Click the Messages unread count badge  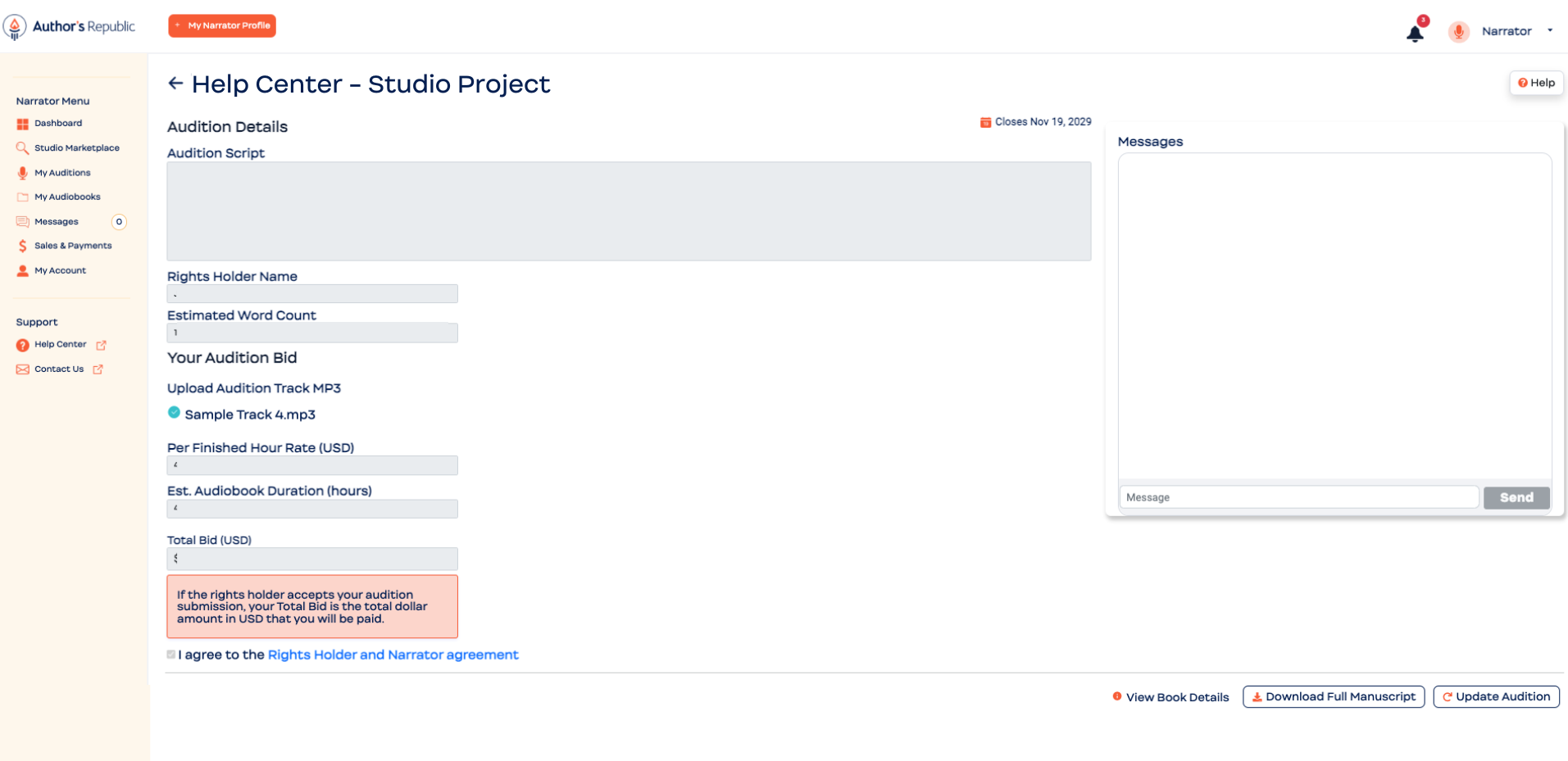point(119,222)
